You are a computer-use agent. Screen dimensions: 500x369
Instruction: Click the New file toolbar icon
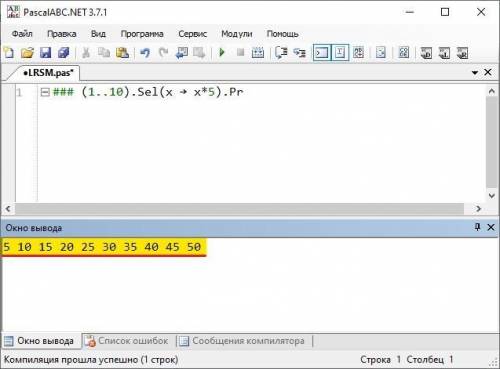click(x=9, y=53)
